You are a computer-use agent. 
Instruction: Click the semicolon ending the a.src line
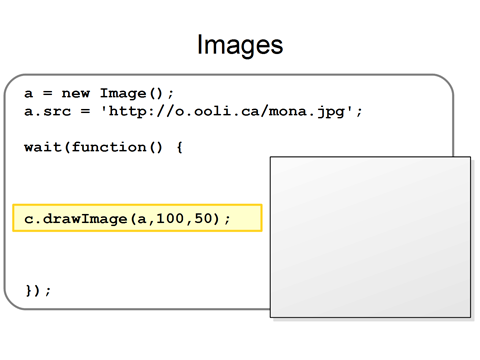(359, 112)
